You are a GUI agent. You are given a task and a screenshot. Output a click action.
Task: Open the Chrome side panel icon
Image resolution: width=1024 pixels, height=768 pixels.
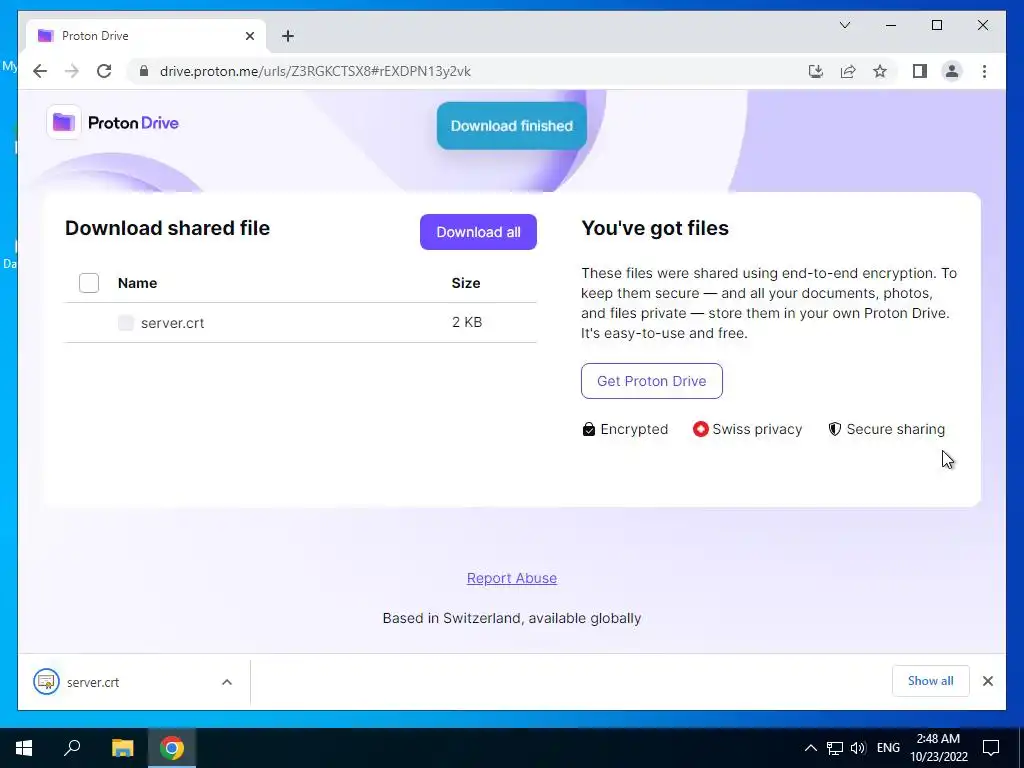[920, 71]
